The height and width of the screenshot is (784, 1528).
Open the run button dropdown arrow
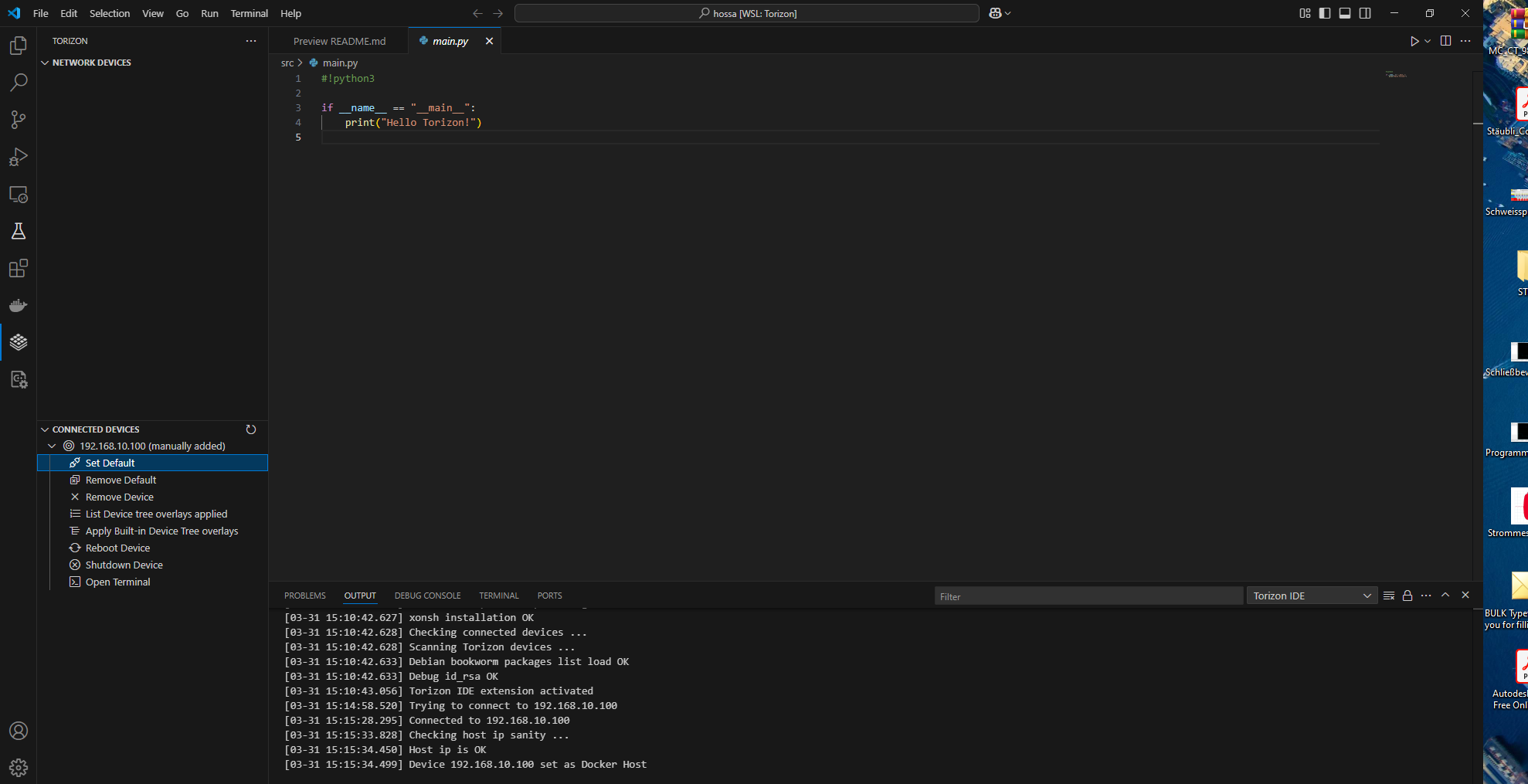[1428, 41]
